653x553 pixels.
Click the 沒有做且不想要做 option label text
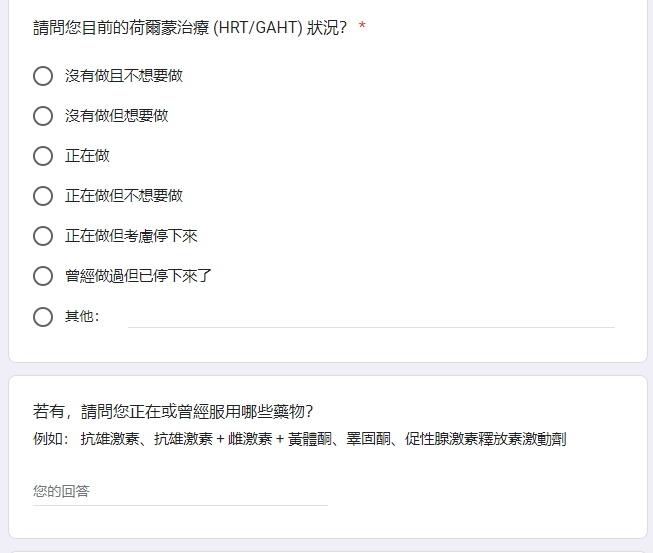point(124,76)
